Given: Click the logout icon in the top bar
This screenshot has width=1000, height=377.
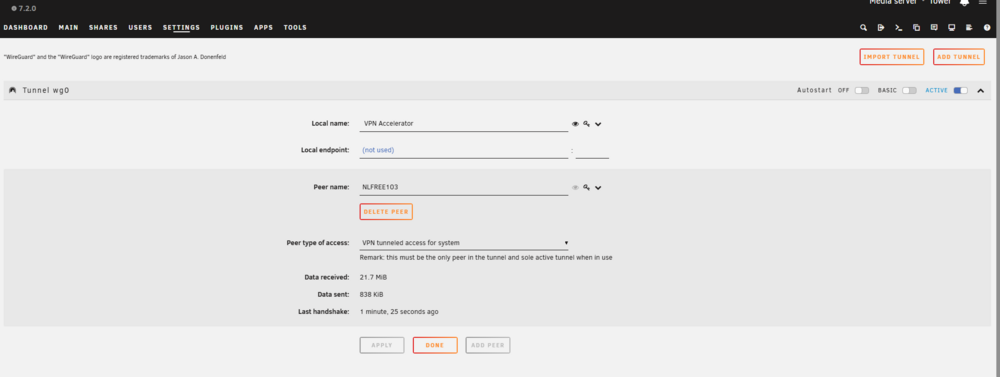Looking at the screenshot, I should tap(881, 27).
